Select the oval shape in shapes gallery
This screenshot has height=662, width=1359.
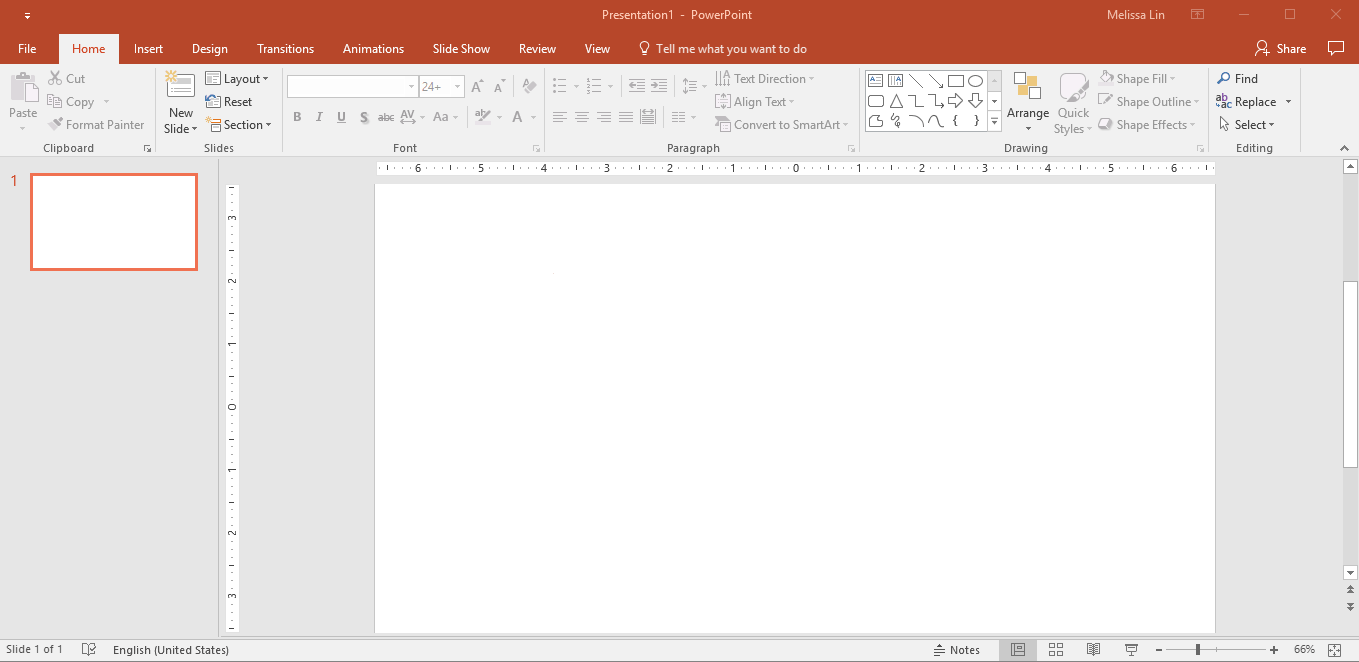975,81
